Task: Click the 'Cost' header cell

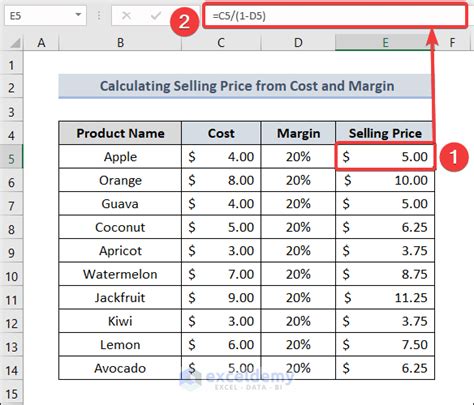Action: coord(221,133)
